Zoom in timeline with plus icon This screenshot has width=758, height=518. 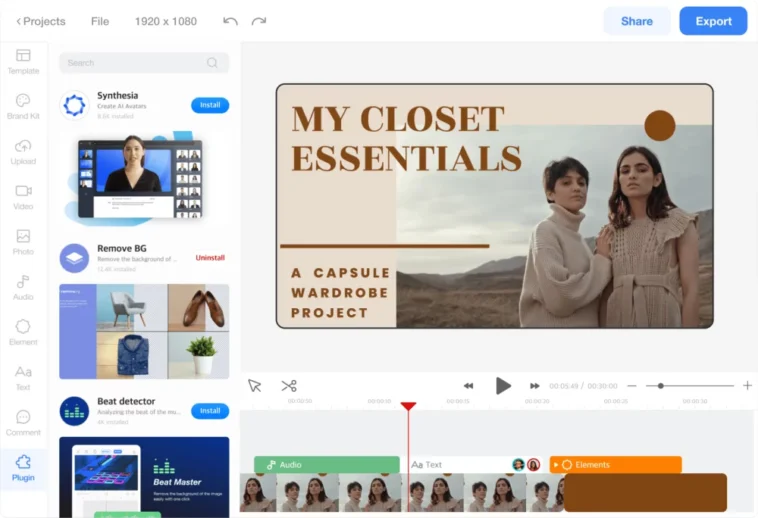[x=746, y=386]
